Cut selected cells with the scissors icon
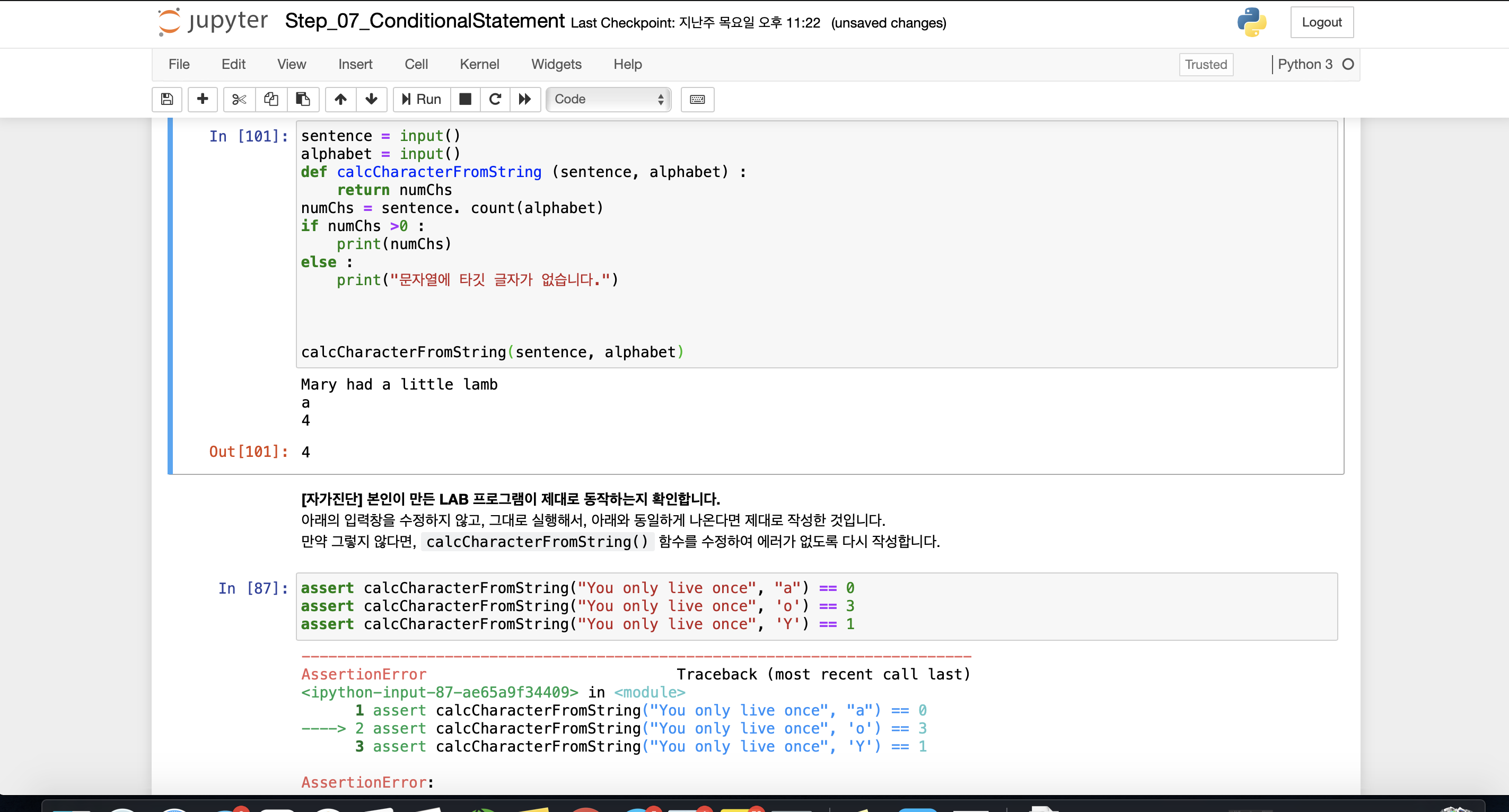Screen dimensions: 1509x812 239,99
